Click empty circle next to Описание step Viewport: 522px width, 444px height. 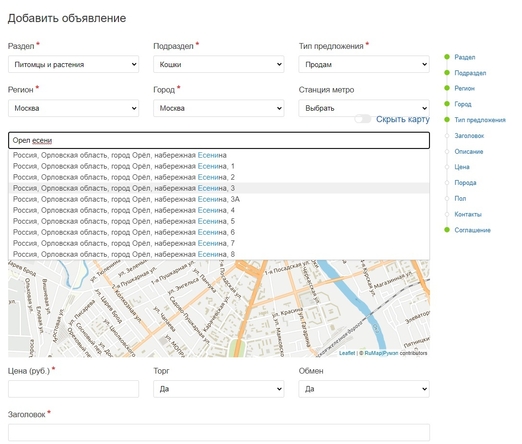coord(447,151)
